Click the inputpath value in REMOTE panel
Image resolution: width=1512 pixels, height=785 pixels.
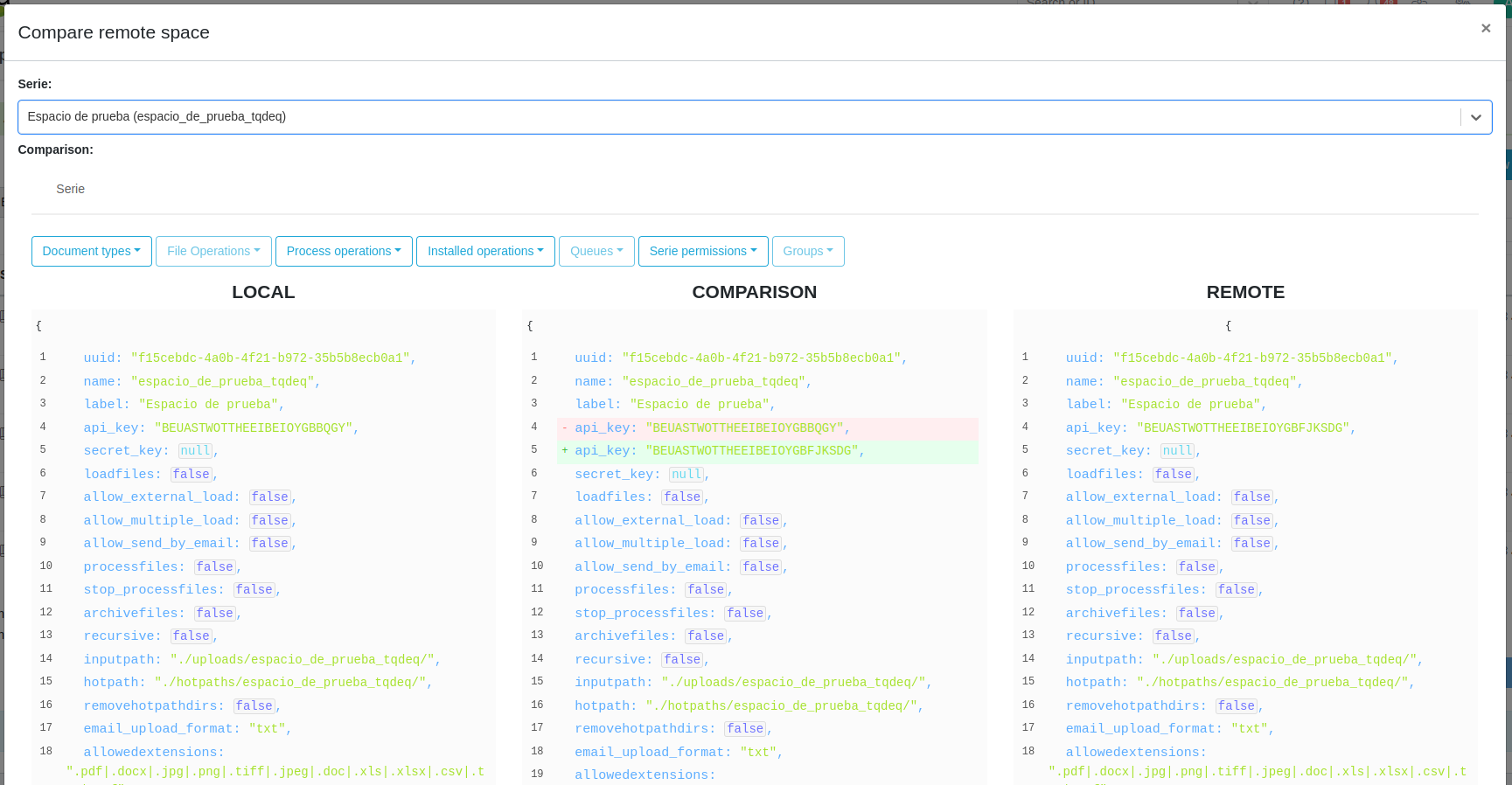pos(1284,660)
